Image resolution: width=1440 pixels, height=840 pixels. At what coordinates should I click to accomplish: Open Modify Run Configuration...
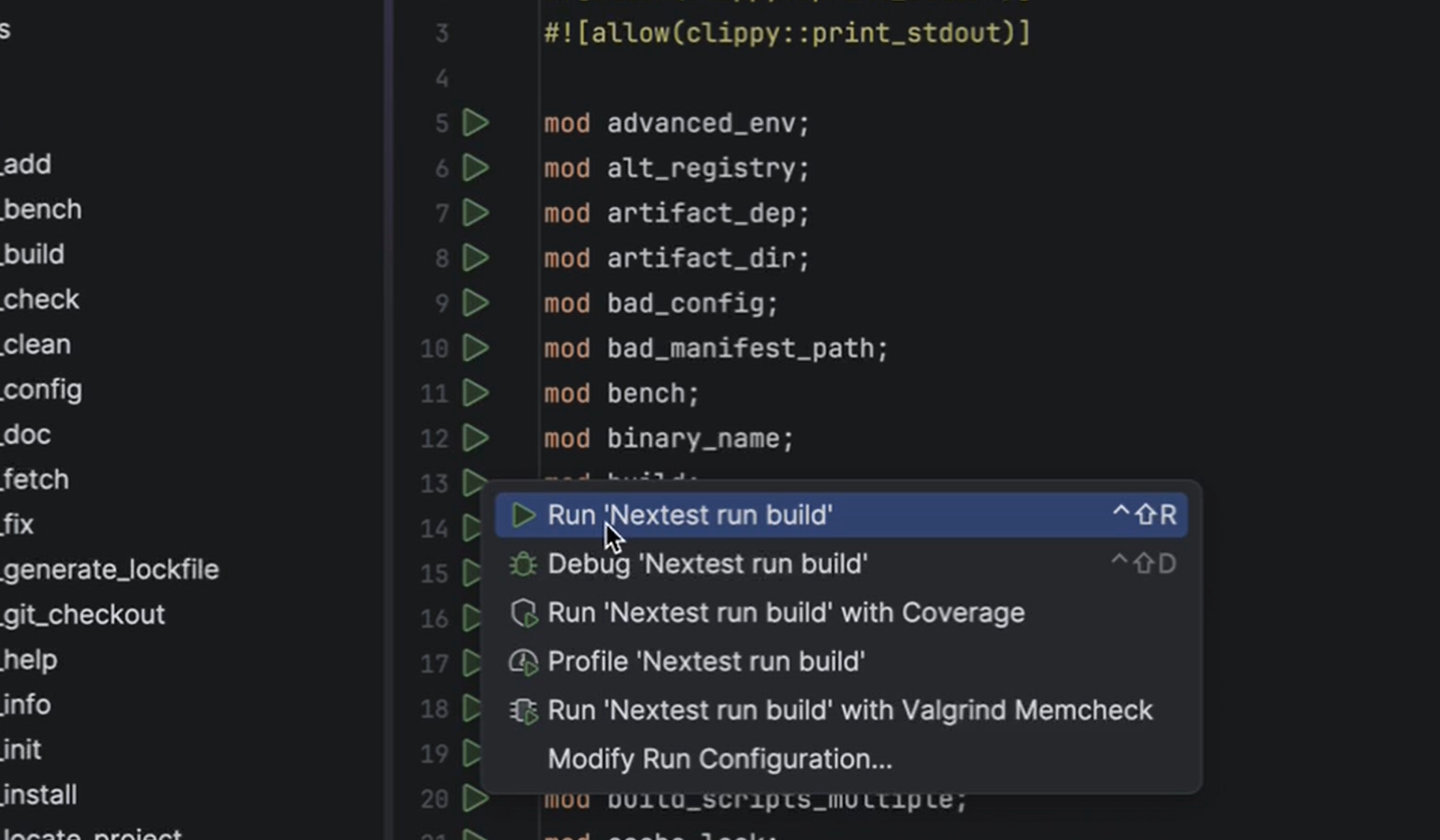[x=841, y=759]
